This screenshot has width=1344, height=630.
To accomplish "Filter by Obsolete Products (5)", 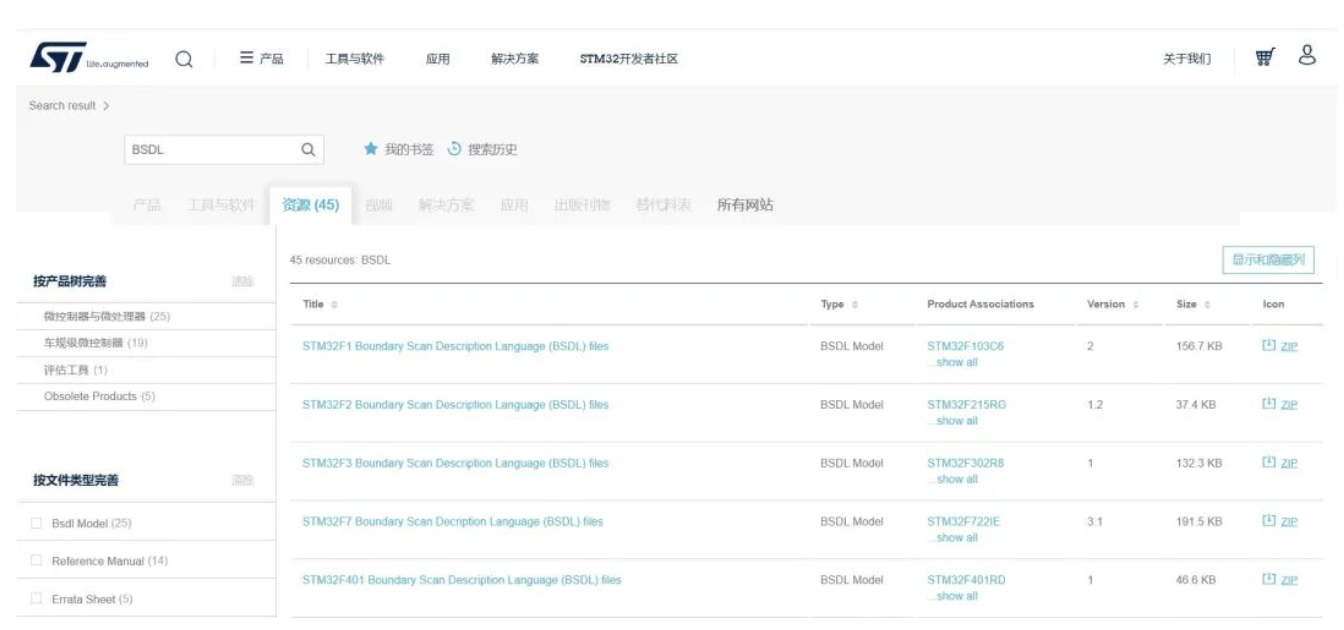I will (x=99, y=396).
